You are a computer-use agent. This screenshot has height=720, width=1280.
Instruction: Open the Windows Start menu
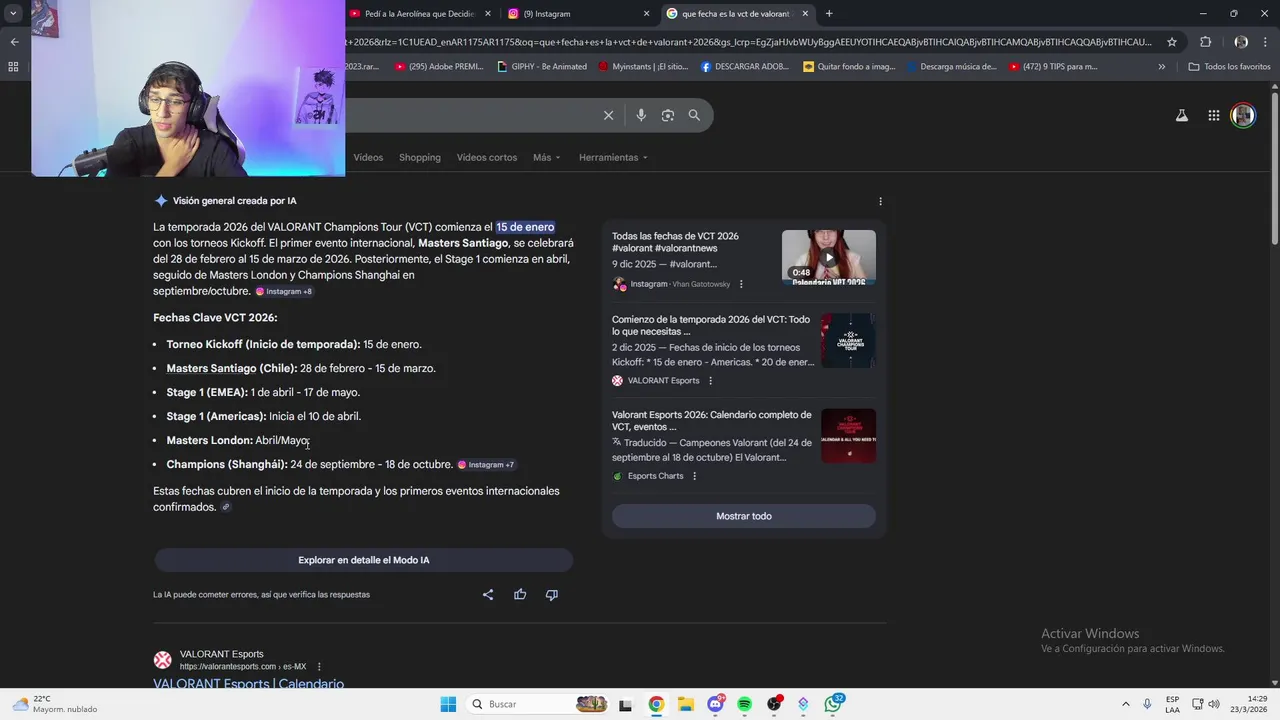click(x=448, y=704)
